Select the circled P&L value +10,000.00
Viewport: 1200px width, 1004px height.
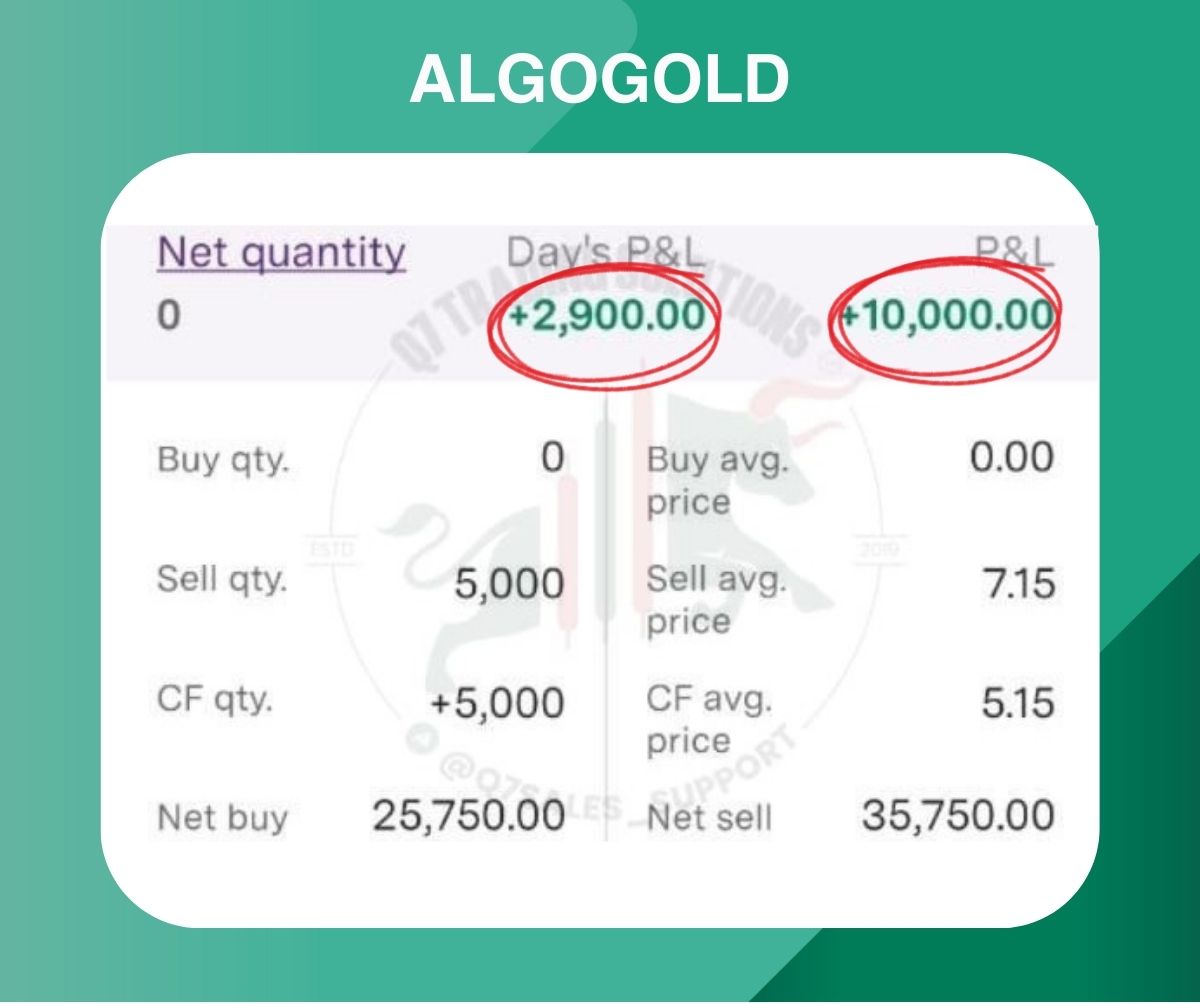pyautogui.click(x=947, y=316)
